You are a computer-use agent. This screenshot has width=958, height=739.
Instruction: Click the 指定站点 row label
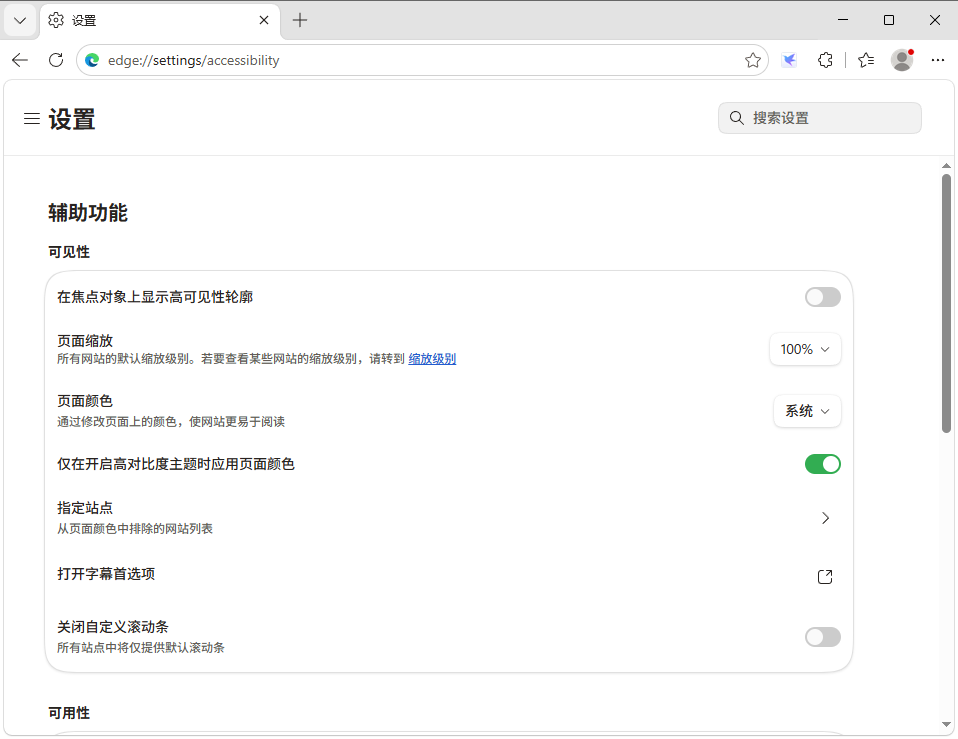85,508
